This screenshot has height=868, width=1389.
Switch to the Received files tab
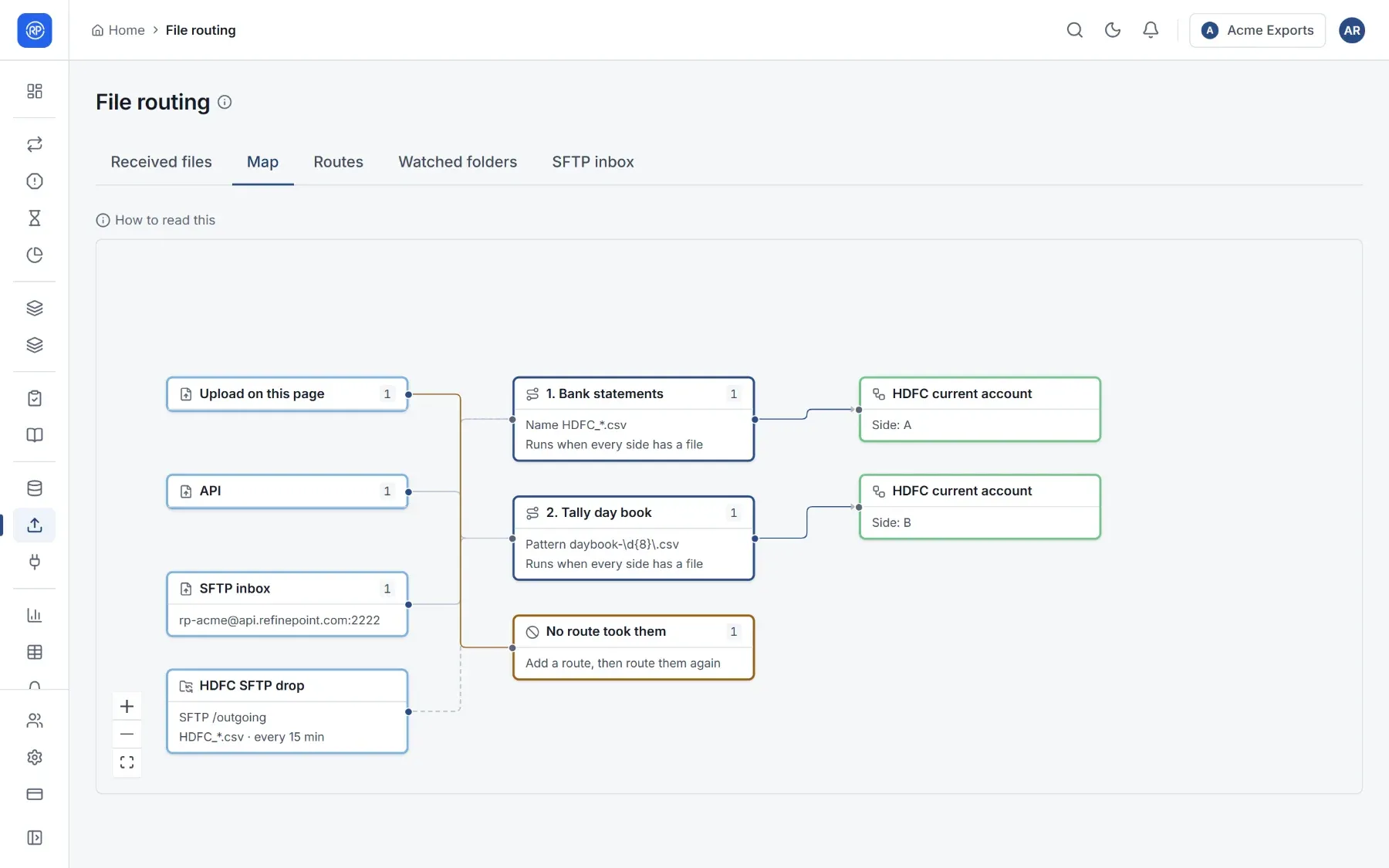pyautogui.click(x=161, y=162)
